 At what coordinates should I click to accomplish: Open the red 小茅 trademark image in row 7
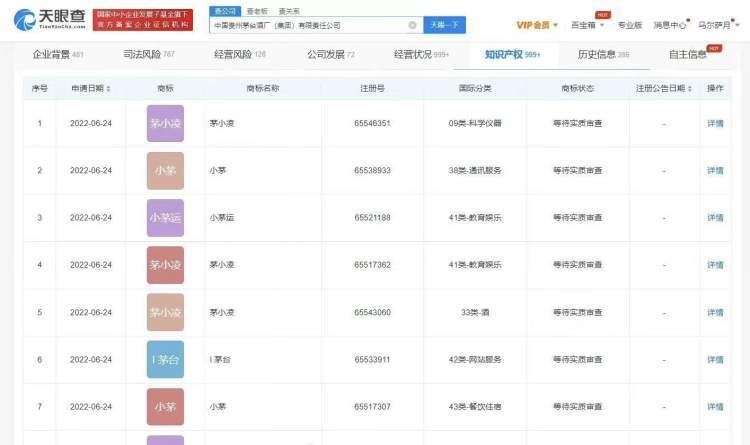[165, 407]
